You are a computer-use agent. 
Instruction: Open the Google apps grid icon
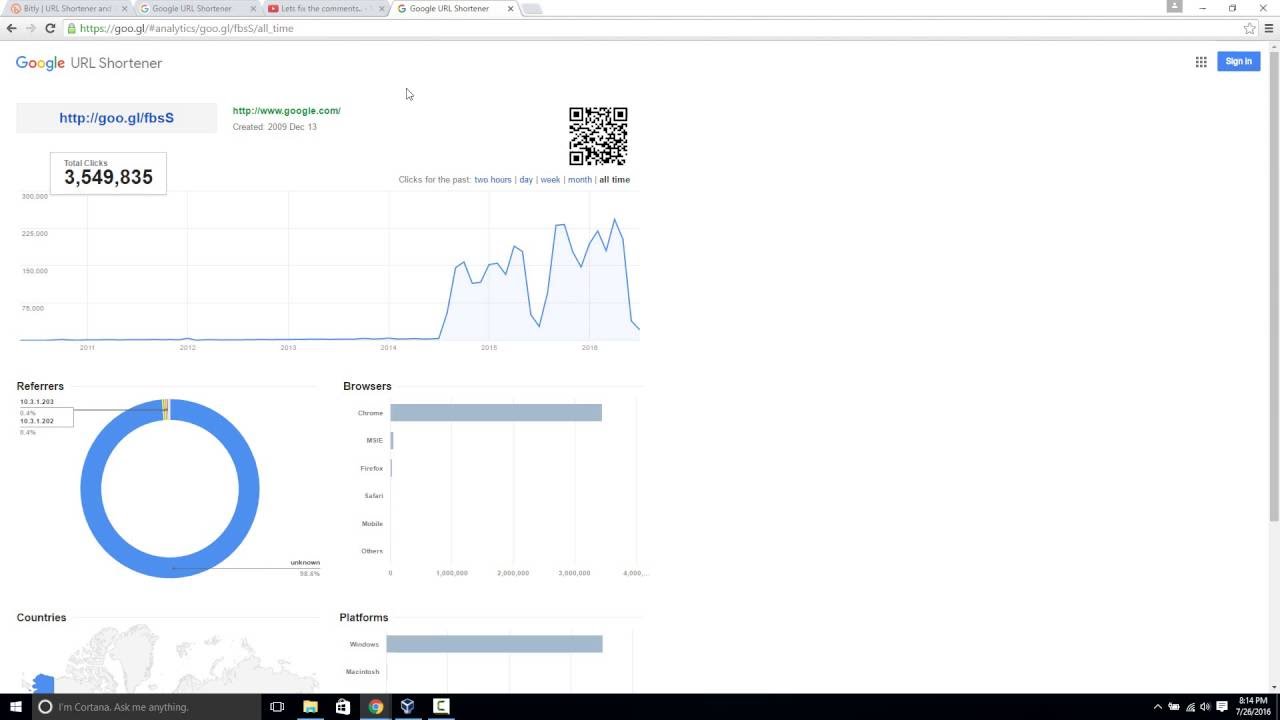tap(1201, 62)
